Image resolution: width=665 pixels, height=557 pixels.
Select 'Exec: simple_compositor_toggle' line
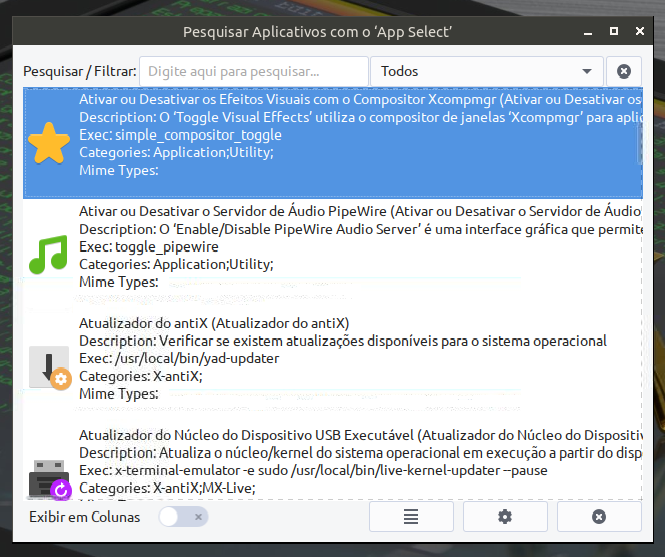[180, 135]
